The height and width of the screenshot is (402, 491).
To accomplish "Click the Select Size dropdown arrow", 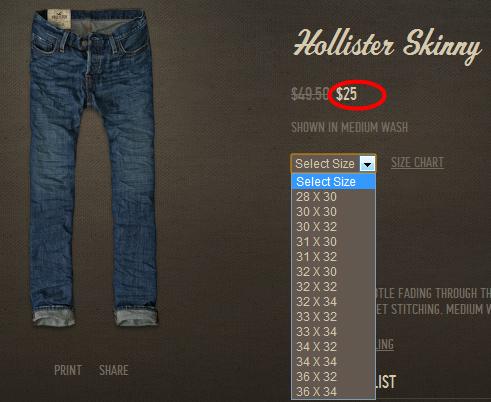I will pos(367,164).
